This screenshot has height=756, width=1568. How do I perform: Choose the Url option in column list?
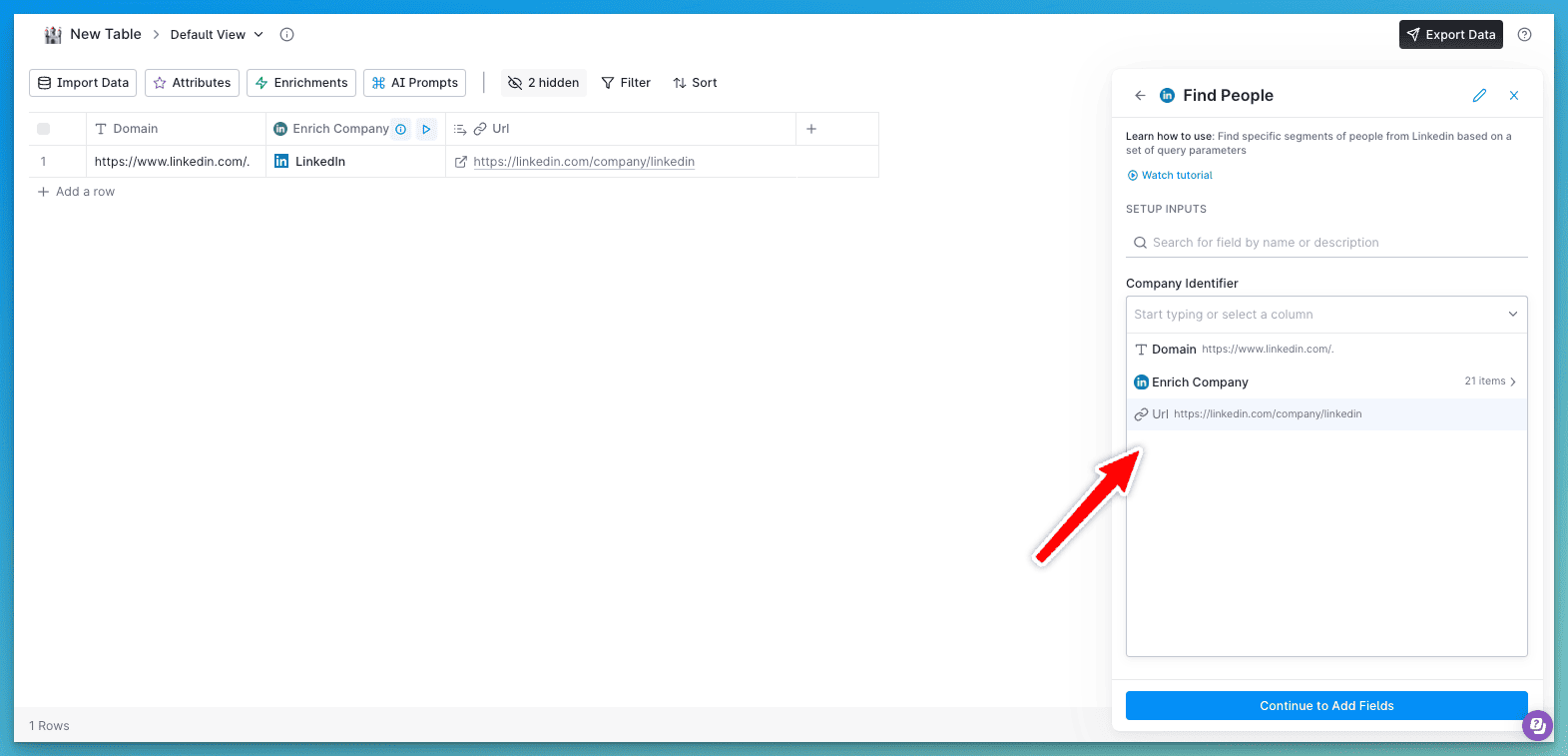(1160, 414)
